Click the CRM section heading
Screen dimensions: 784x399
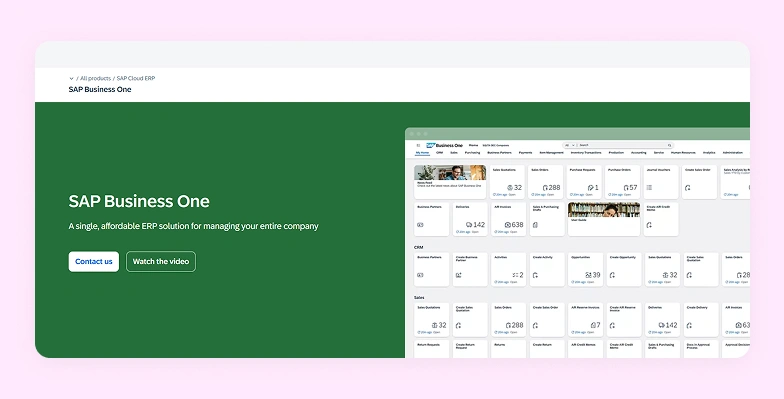point(418,248)
